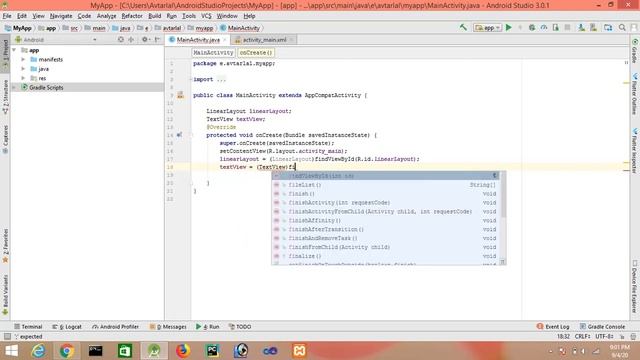Toggle the Gradle tool window on right

coord(635,51)
